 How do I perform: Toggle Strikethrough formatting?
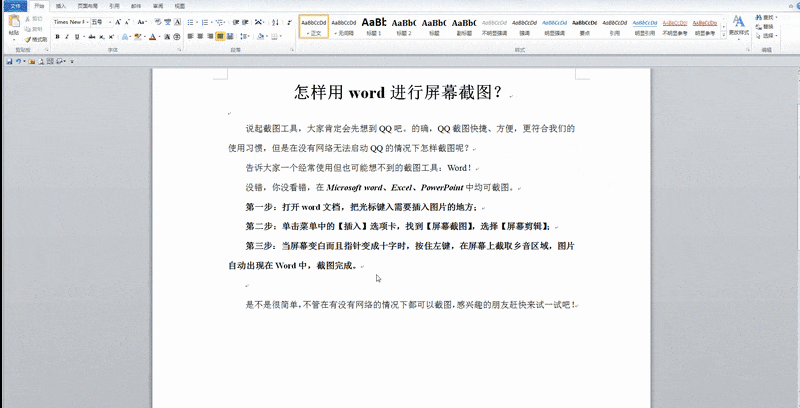[x=91, y=37]
